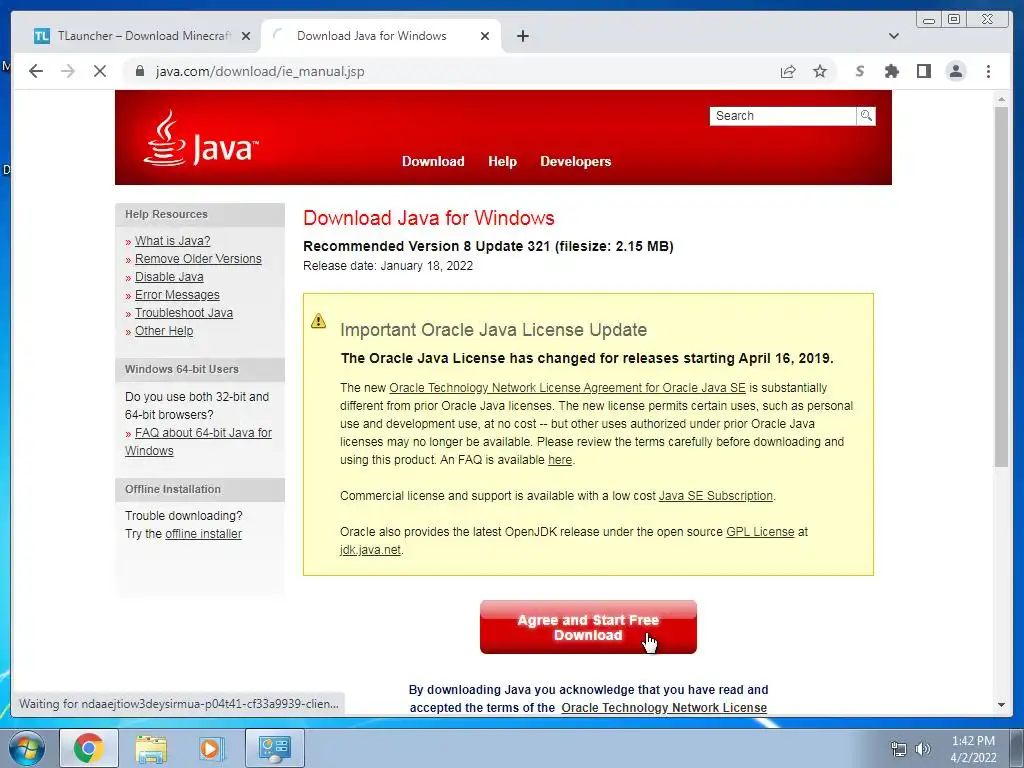
Task: Open File Explorer from taskbar
Action: [150, 749]
